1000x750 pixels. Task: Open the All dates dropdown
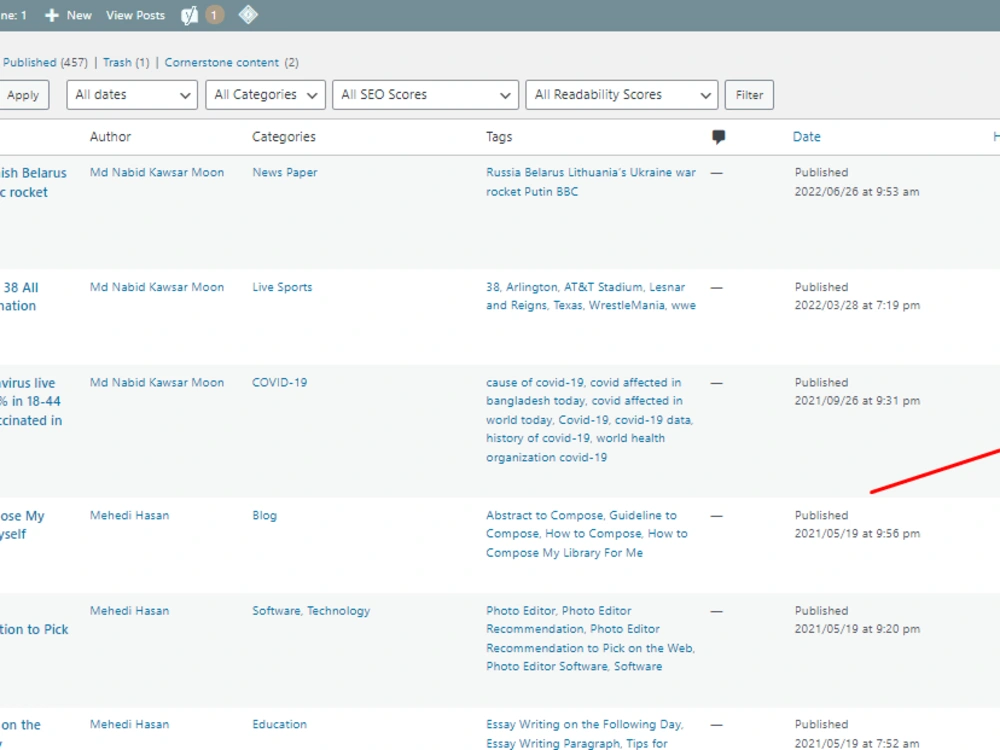(132, 95)
